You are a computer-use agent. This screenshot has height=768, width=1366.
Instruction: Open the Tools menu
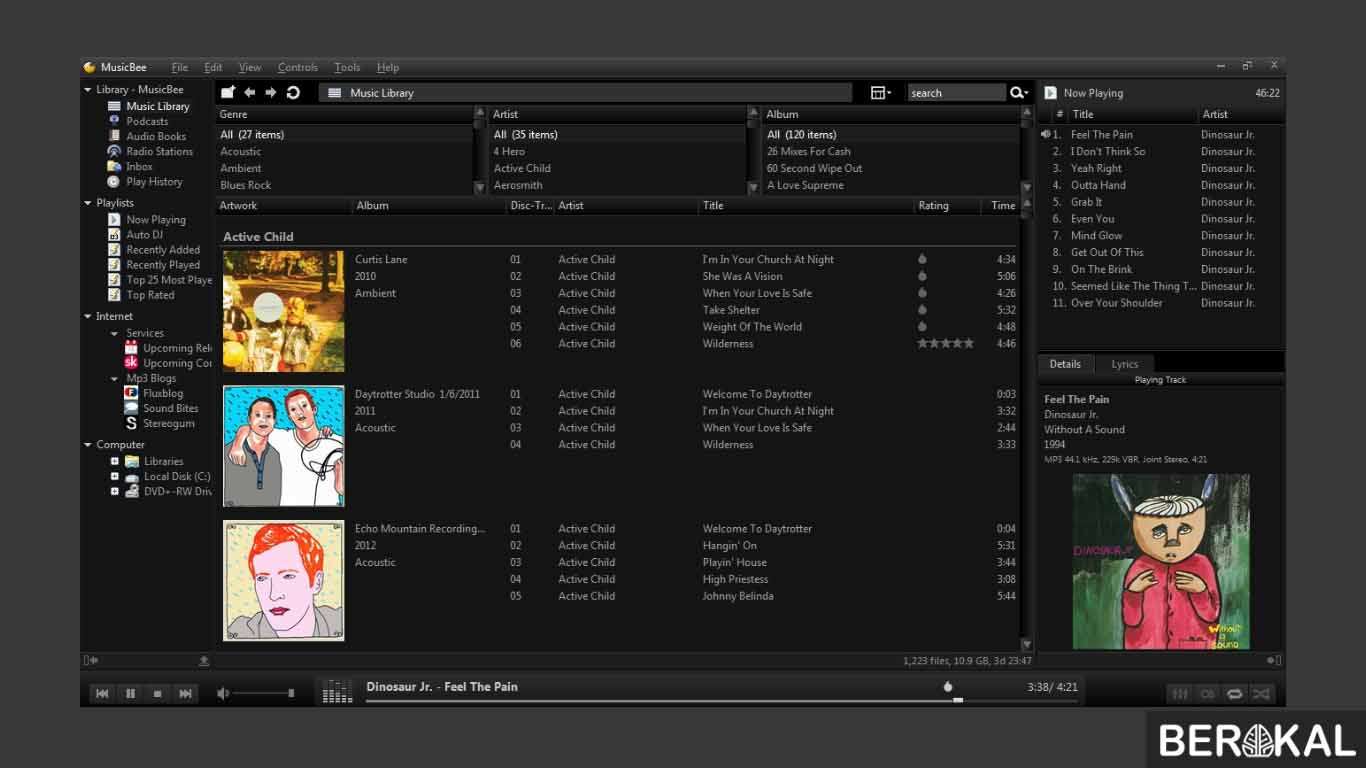(x=347, y=67)
